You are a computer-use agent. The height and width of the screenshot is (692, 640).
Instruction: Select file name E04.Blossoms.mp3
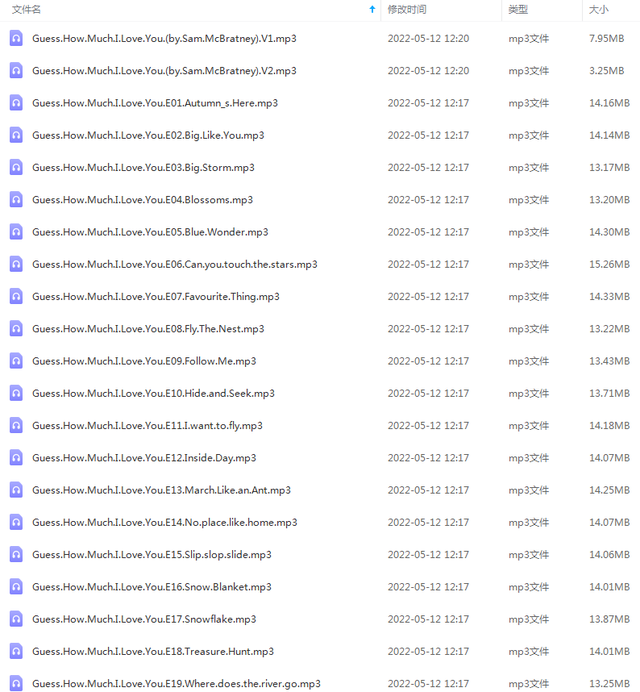[x=143, y=200]
